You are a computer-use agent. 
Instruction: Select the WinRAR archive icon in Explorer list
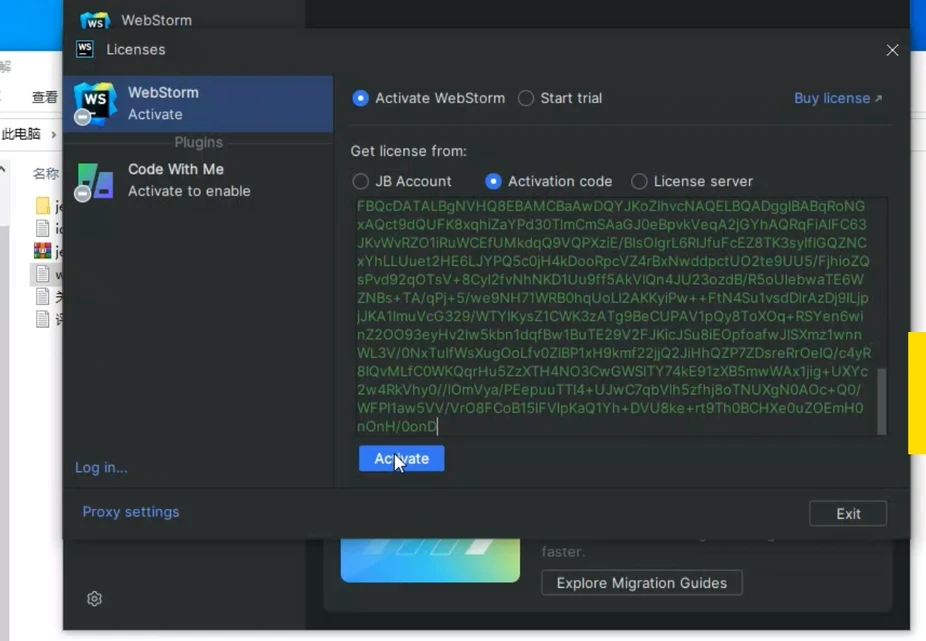click(43, 251)
